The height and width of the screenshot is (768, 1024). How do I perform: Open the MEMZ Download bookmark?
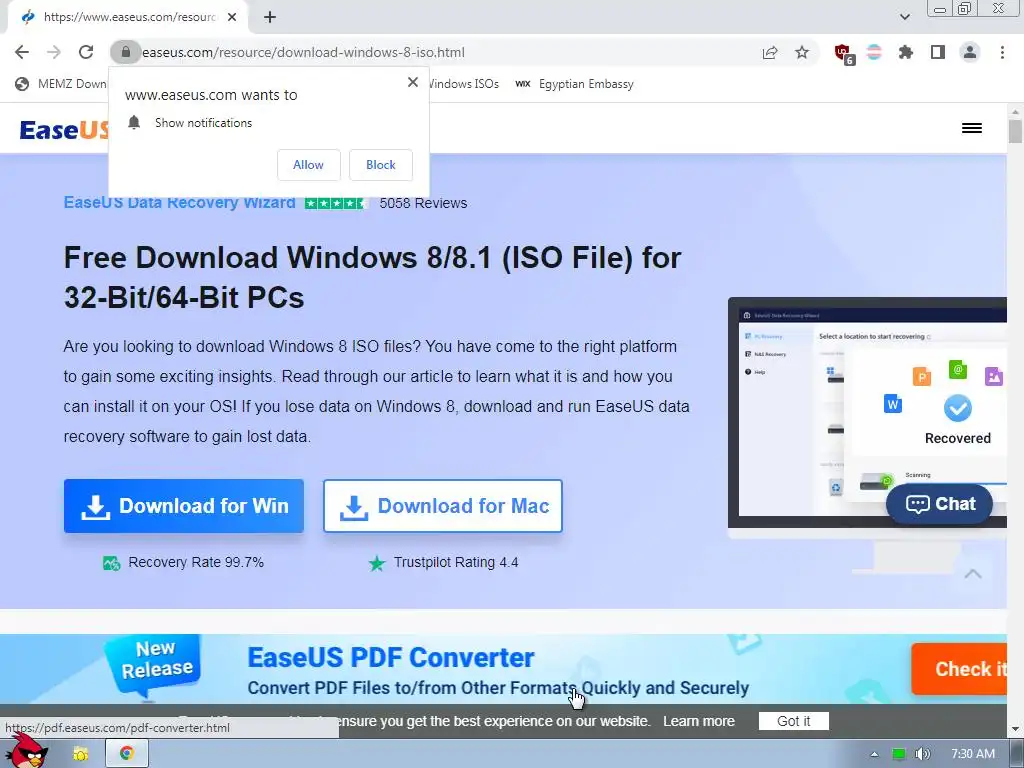click(x=63, y=84)
